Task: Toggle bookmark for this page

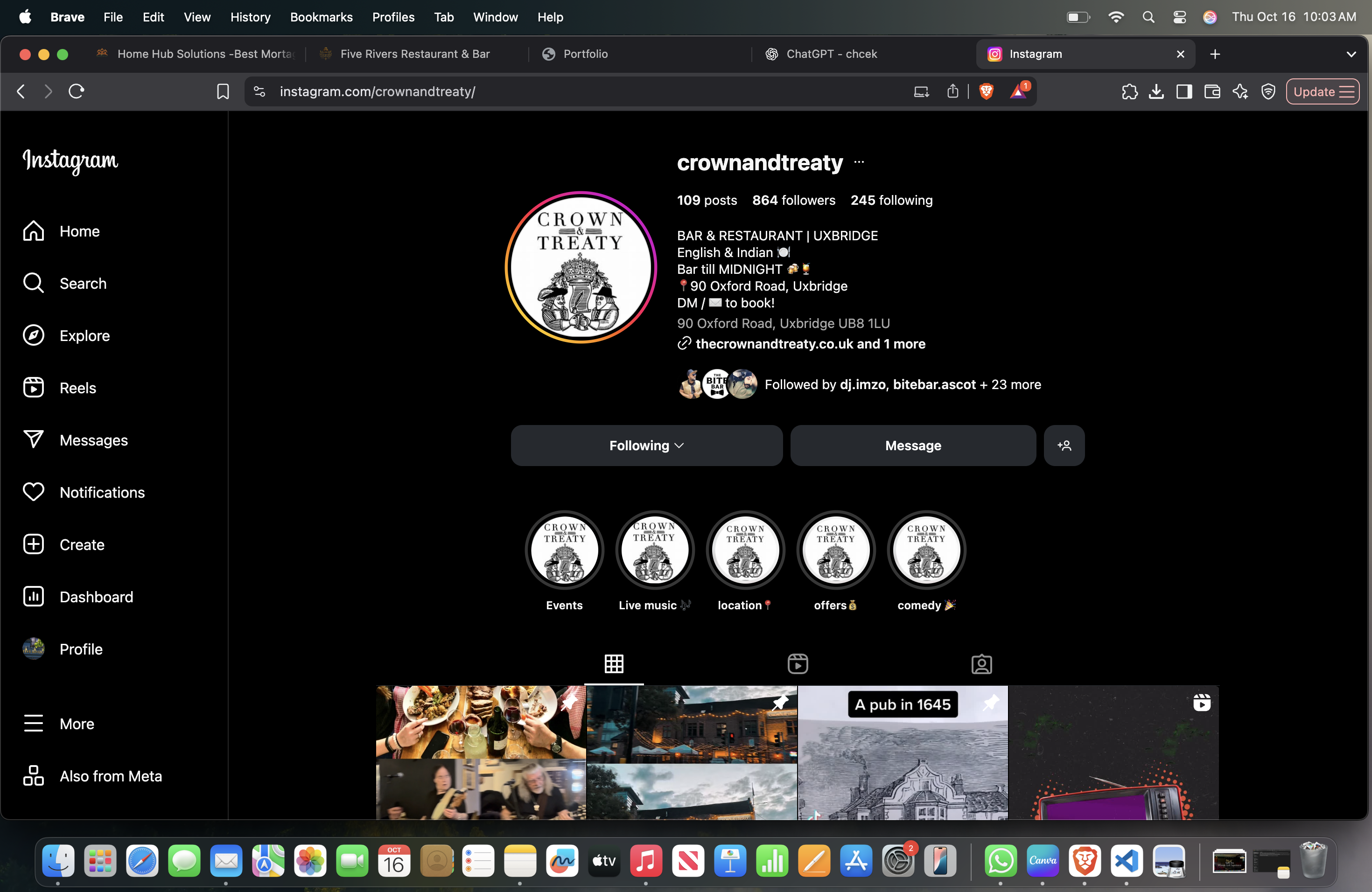Action: 223,91
